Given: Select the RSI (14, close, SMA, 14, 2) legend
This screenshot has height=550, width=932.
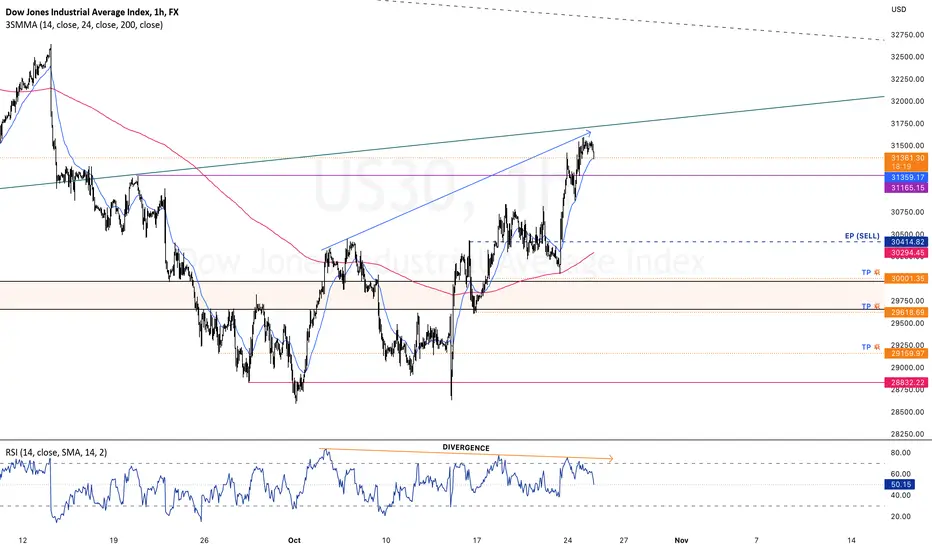Looking at the screenshot, I should (56, 452).
